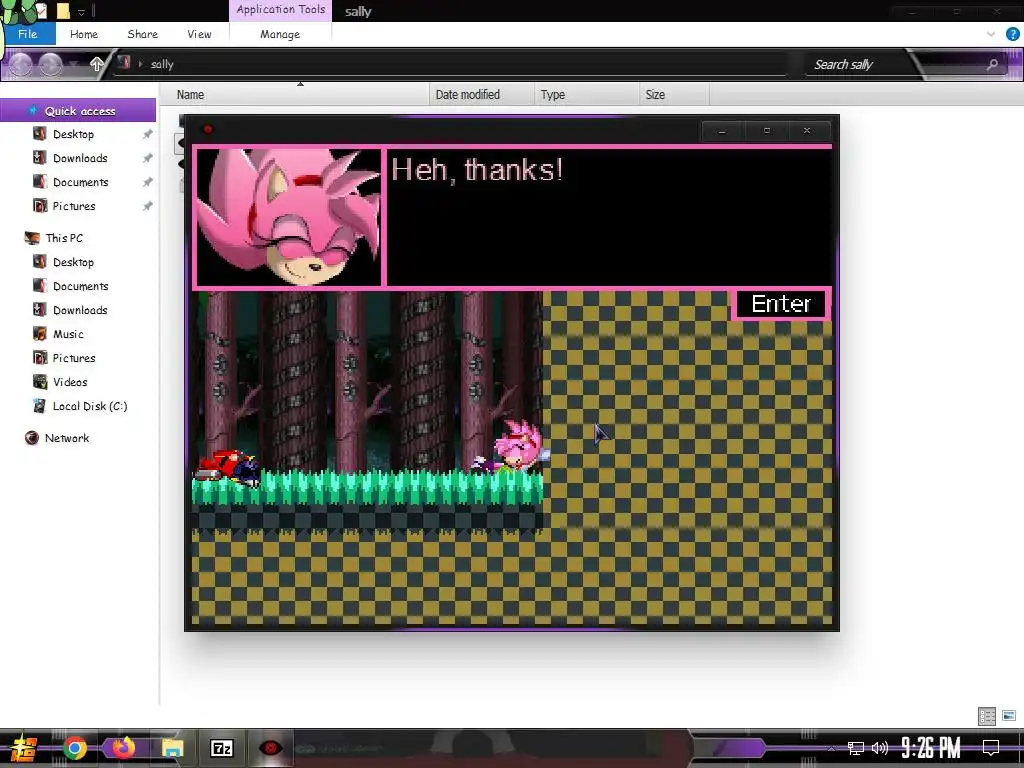Switch to the View ribbon tab
Screen dimensions: 1024x768
point(199,34)
